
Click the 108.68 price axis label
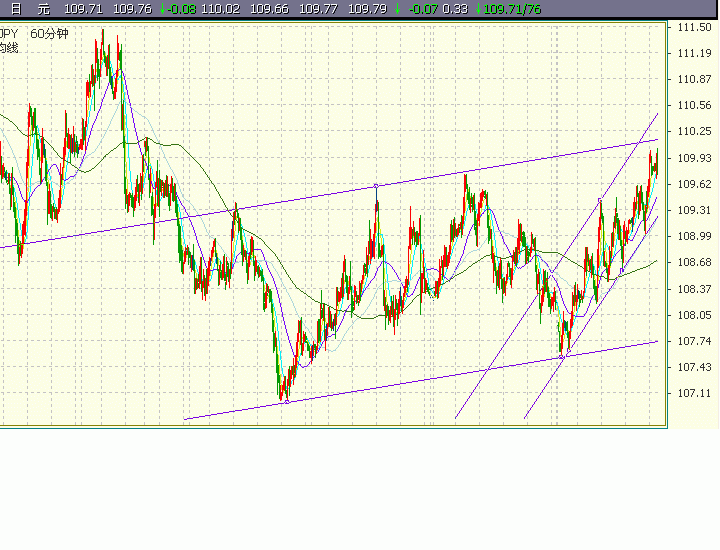(x=694, y=262)
